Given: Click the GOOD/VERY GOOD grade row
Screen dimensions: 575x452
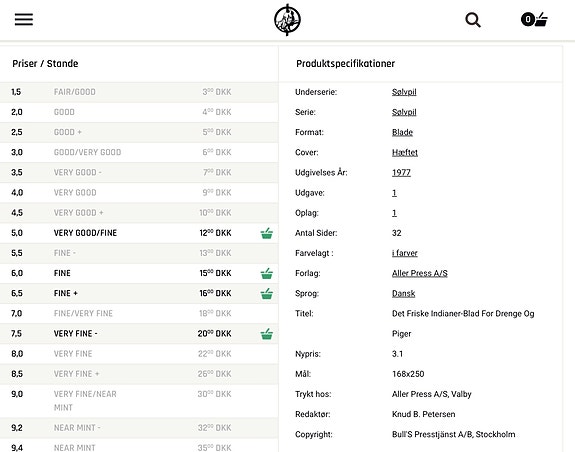Looking at the screenshot, I should (139, 152).
